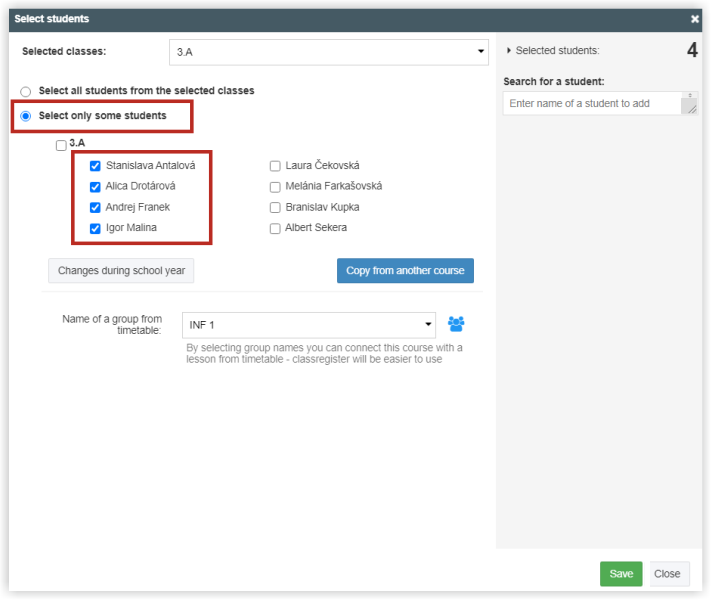Check Branislav Kupka

click(275, 208)
